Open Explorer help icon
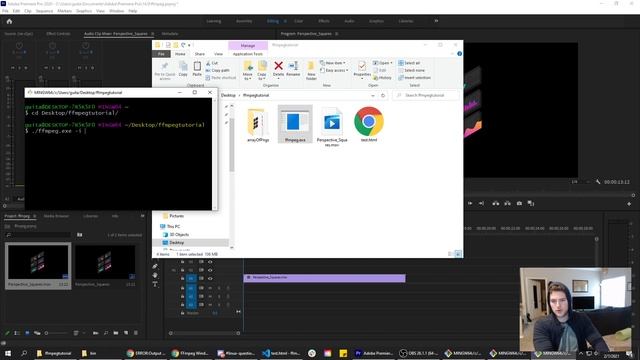Screen dimensions: 640x360 point(459,54)
